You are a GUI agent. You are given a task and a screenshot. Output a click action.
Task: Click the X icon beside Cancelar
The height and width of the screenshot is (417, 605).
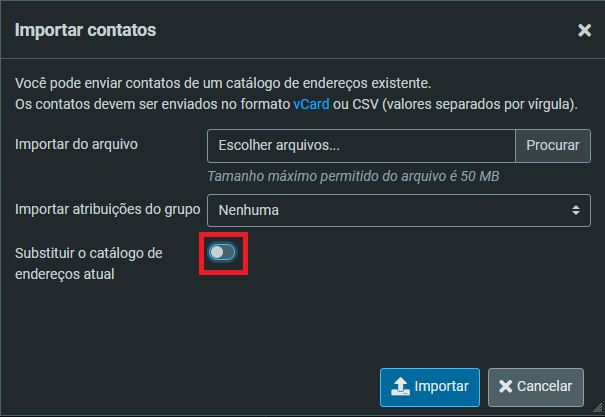click(506, 386)
